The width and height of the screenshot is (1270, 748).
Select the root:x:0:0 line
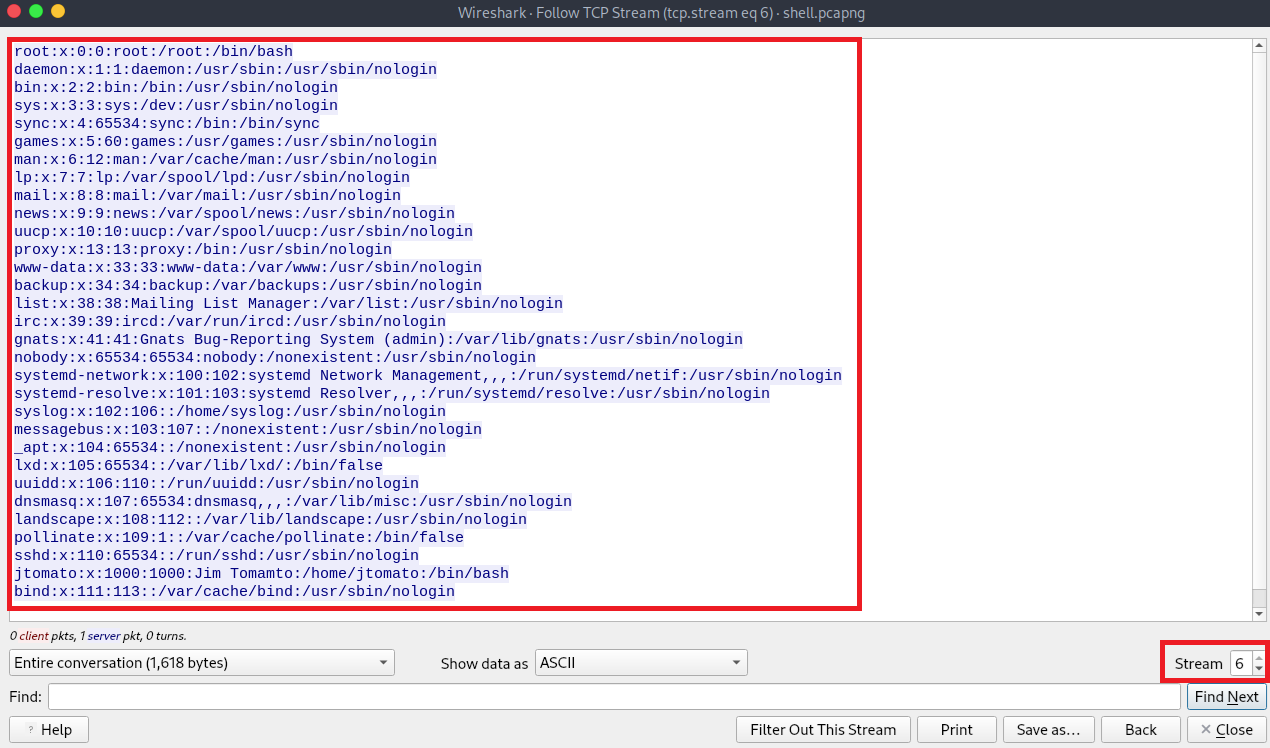pos(153,51)
